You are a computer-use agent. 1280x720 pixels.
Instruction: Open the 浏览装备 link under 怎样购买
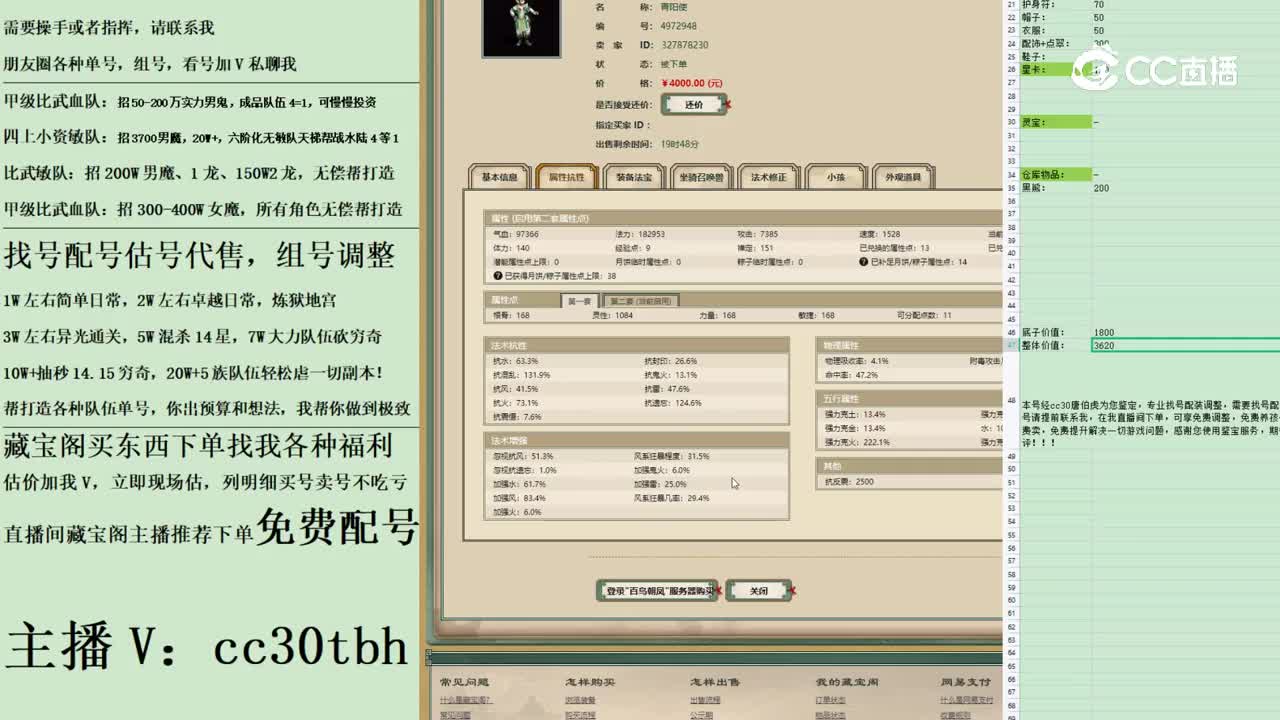581,700
